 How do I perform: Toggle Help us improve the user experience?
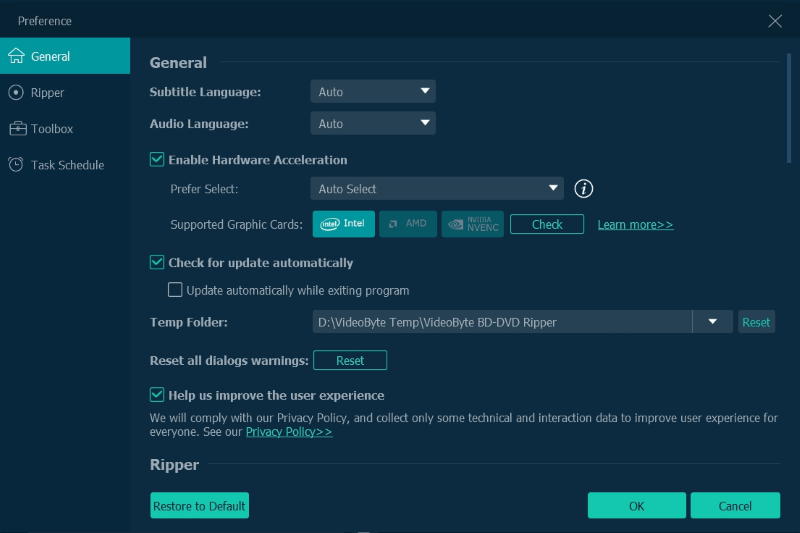tap(157, 395)
